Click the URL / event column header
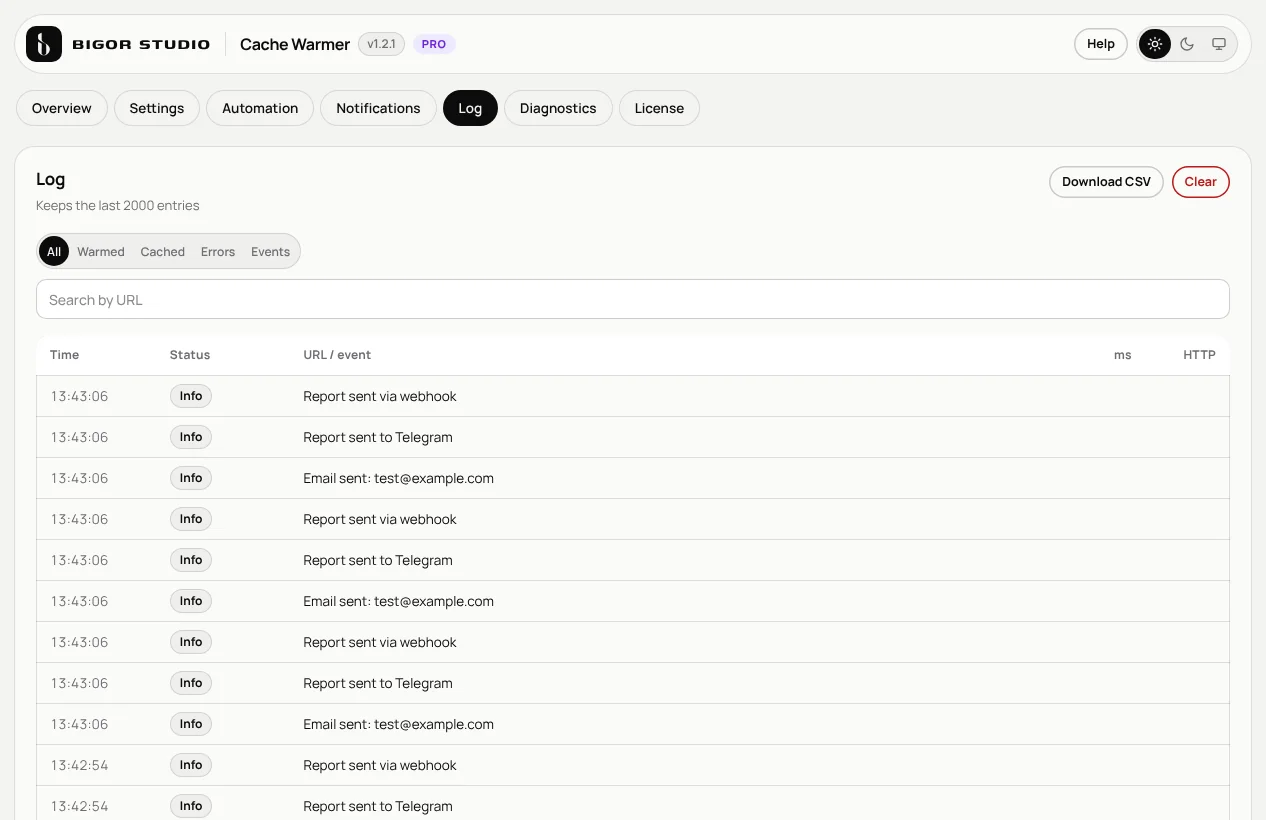This screenshot has height=820, width=1266. click(x=337, y=355)
